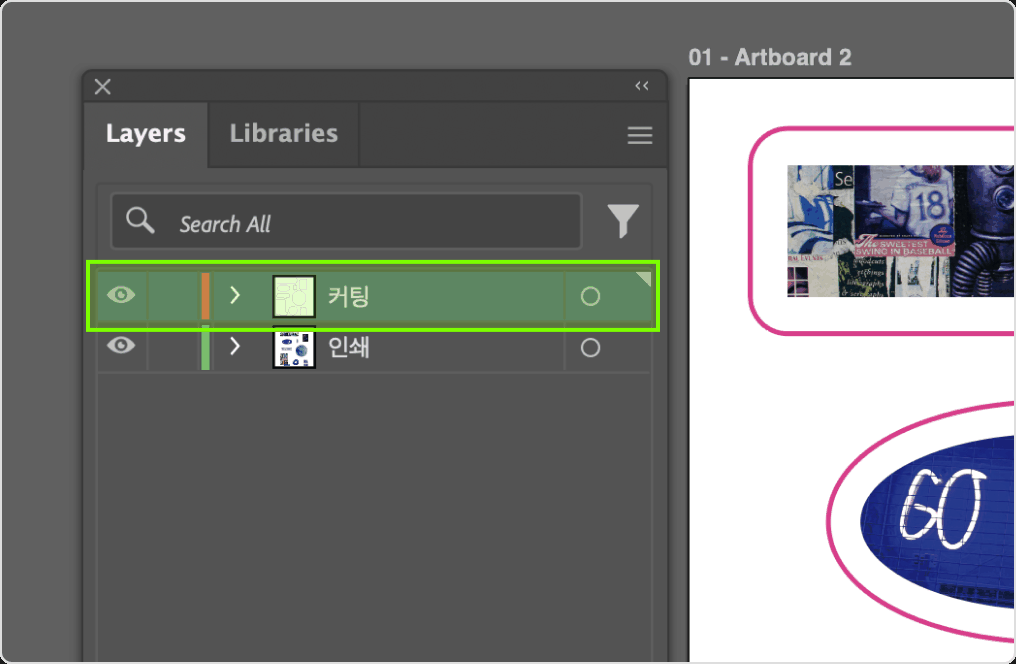1016x664 pixels.
Task: Focus the Search All field
Action: [346, 222]
